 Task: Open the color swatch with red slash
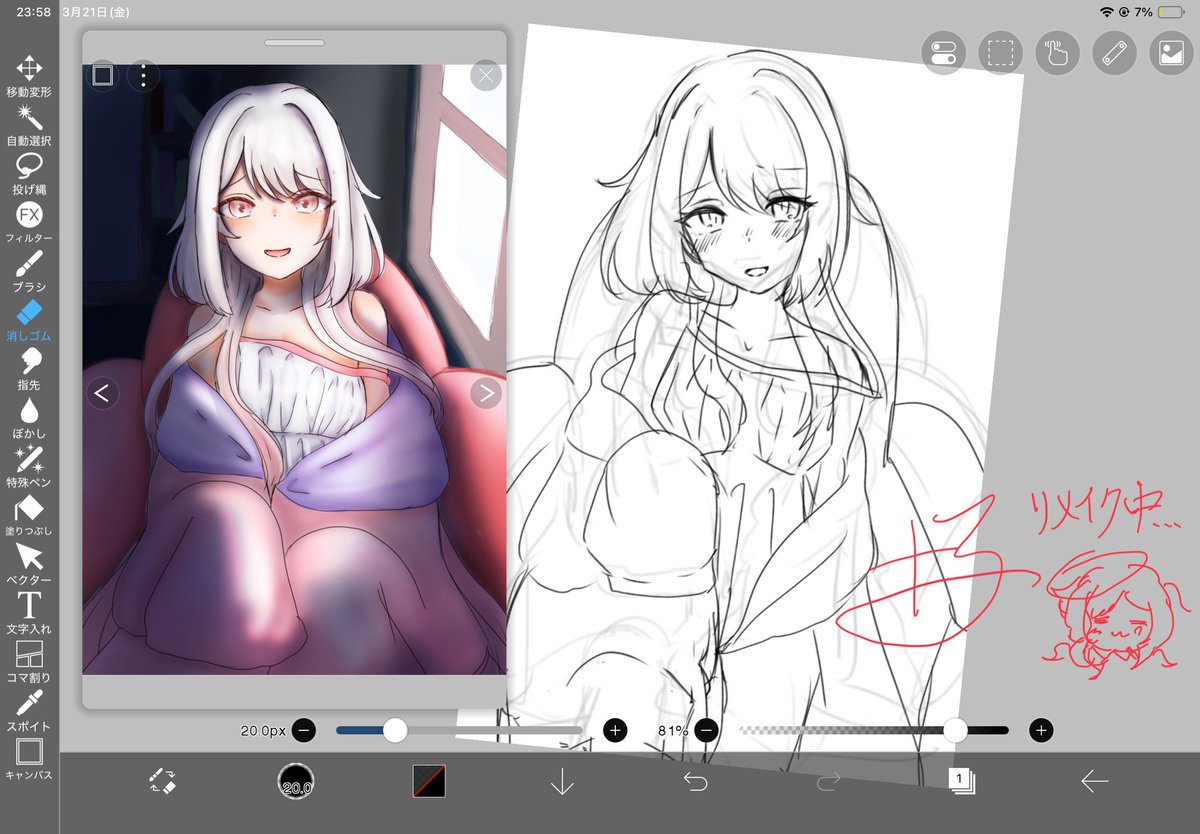(x=429, y=781)
